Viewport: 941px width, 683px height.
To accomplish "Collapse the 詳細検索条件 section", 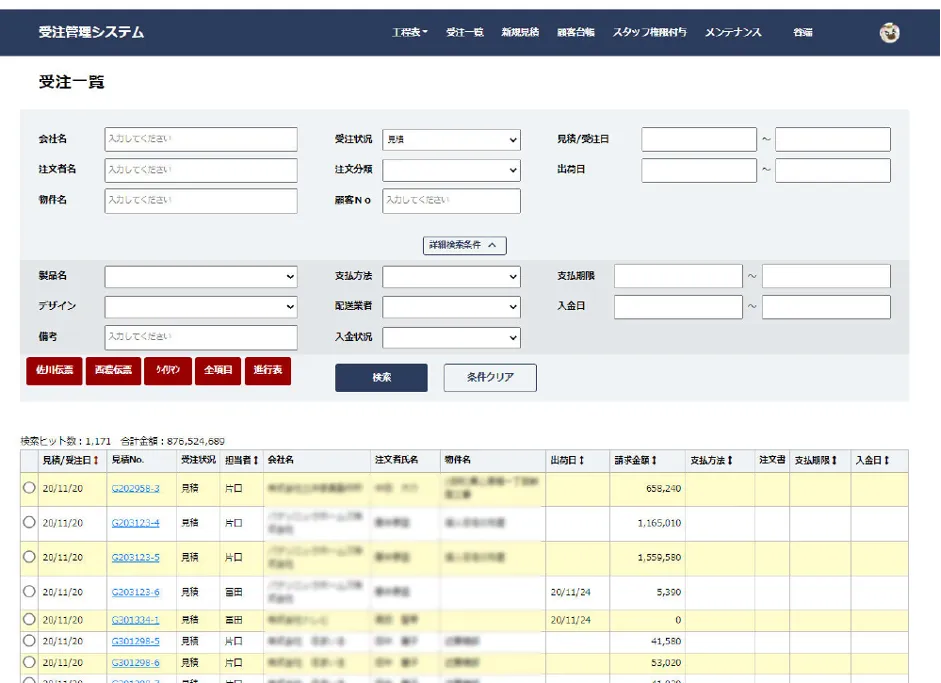I will click(465, 245).
